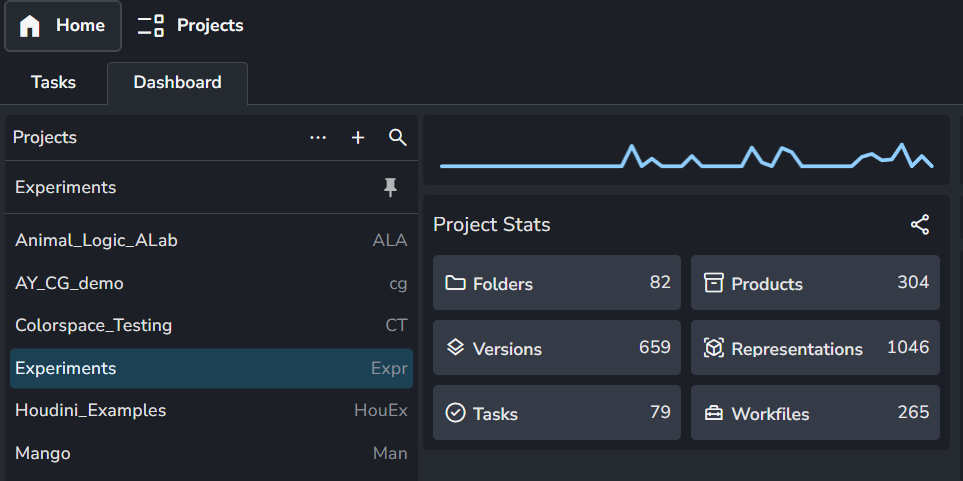
Task: Open the Projects navigation icon
Action: click(x=151, y=26)
